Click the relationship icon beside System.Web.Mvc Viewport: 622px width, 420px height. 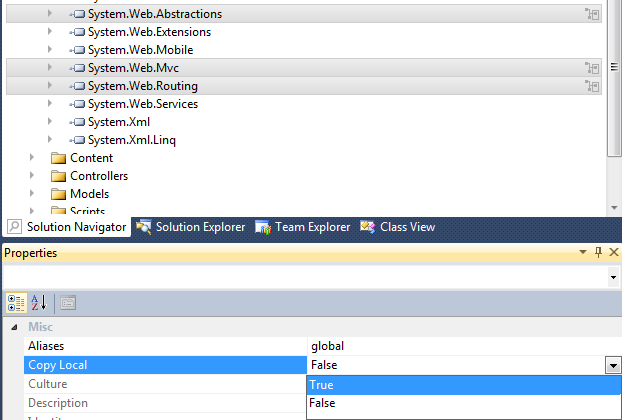592,68
